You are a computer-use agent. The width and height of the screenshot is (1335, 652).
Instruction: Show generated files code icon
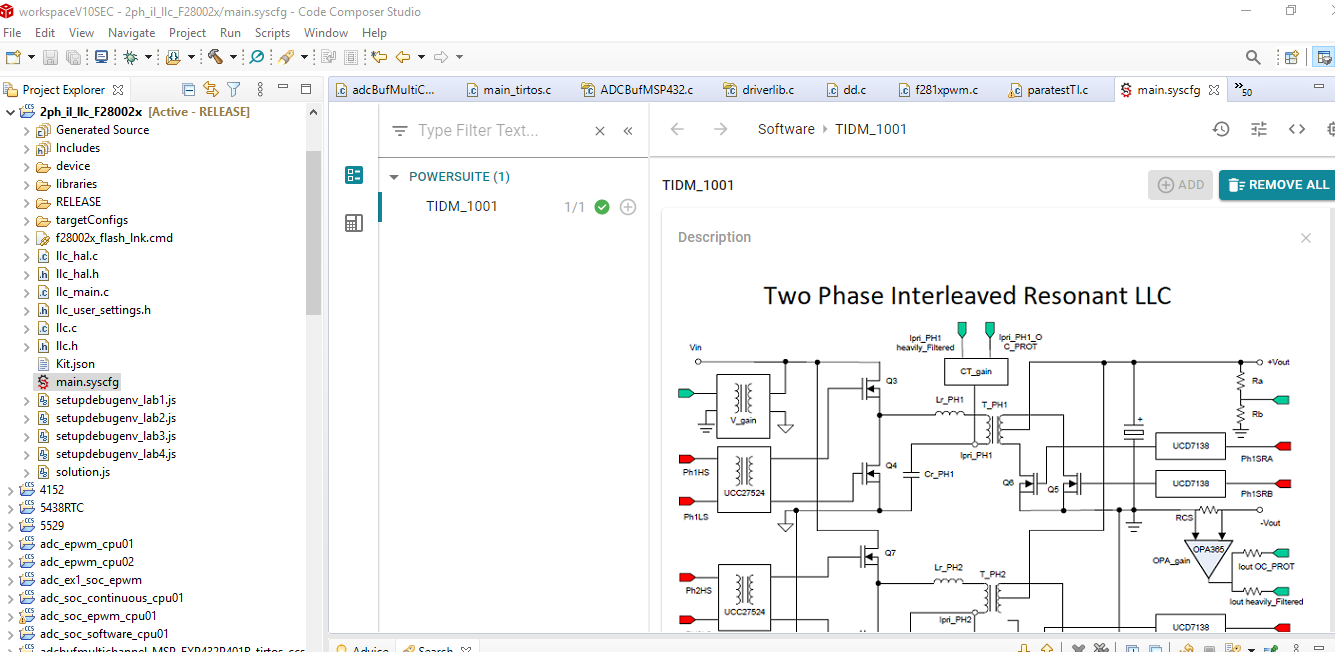(x=1297, y=129)
